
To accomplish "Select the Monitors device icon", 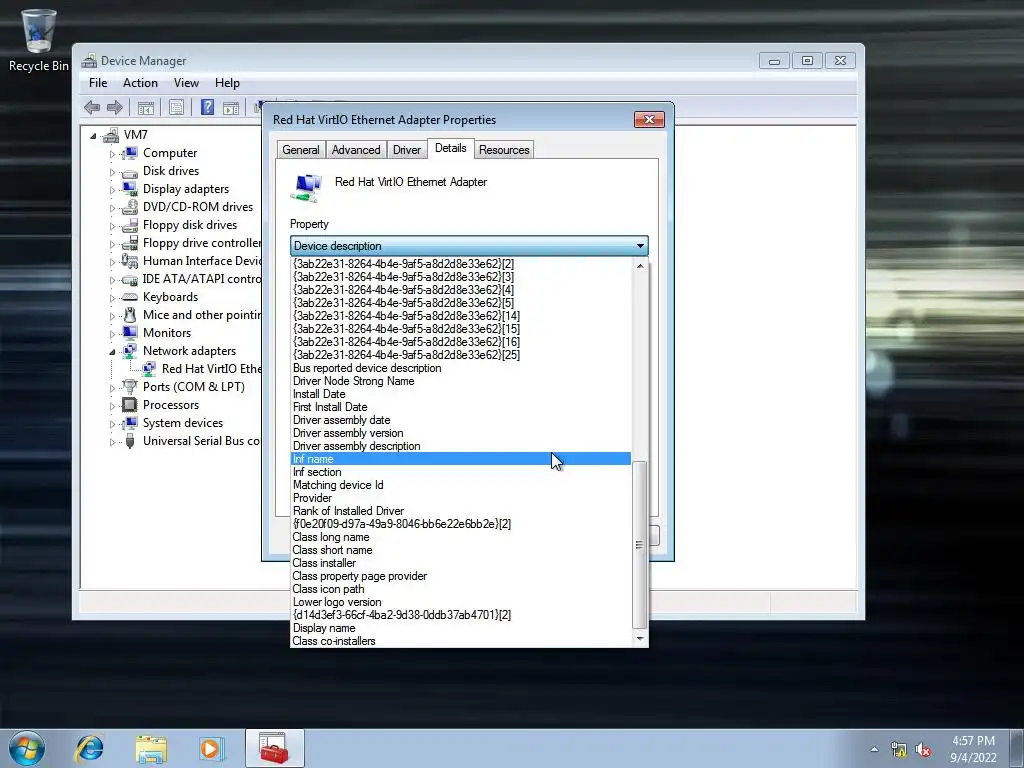I will (x=130, y=333).
